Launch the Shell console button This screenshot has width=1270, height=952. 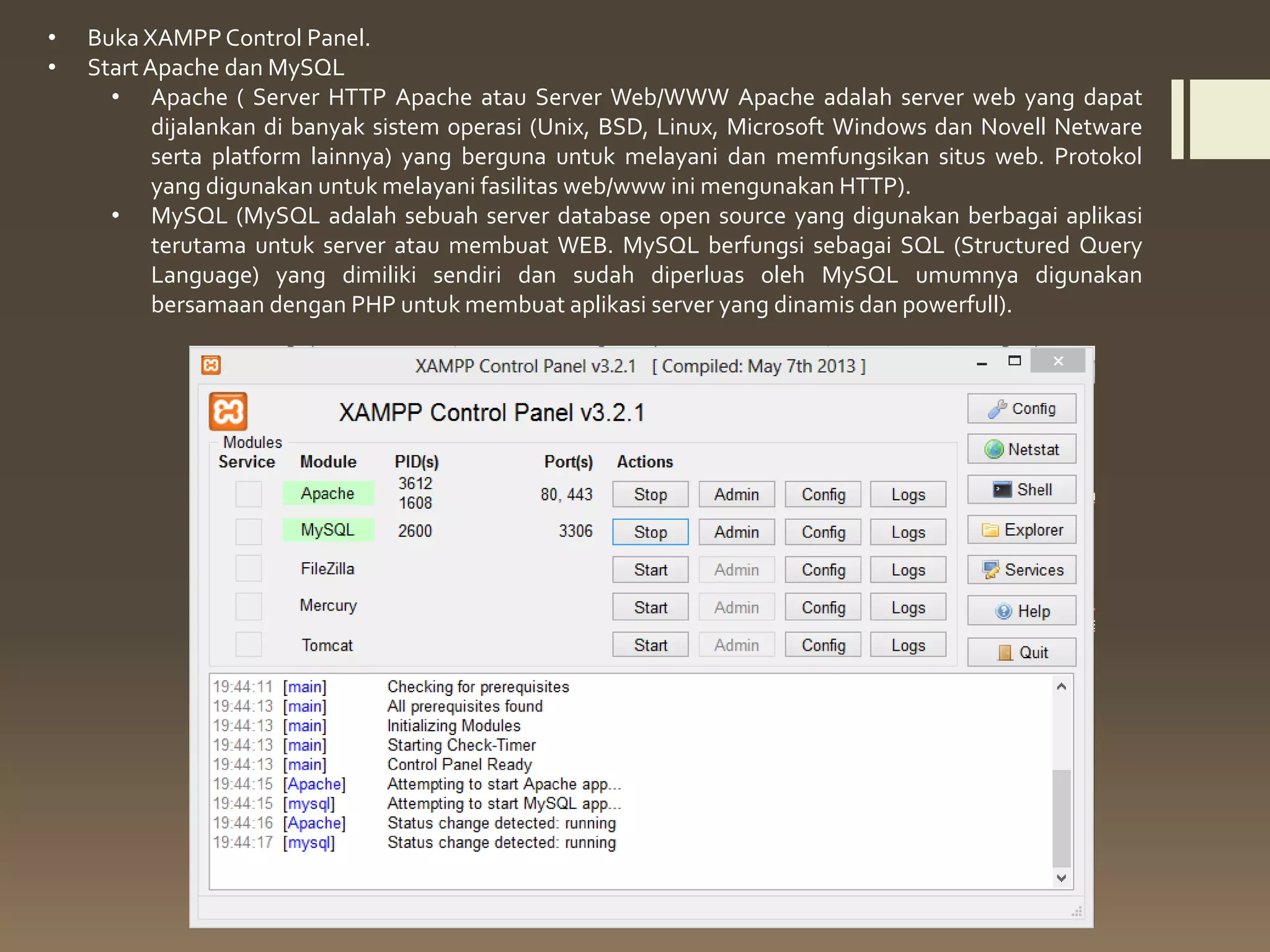(1021, 490)
